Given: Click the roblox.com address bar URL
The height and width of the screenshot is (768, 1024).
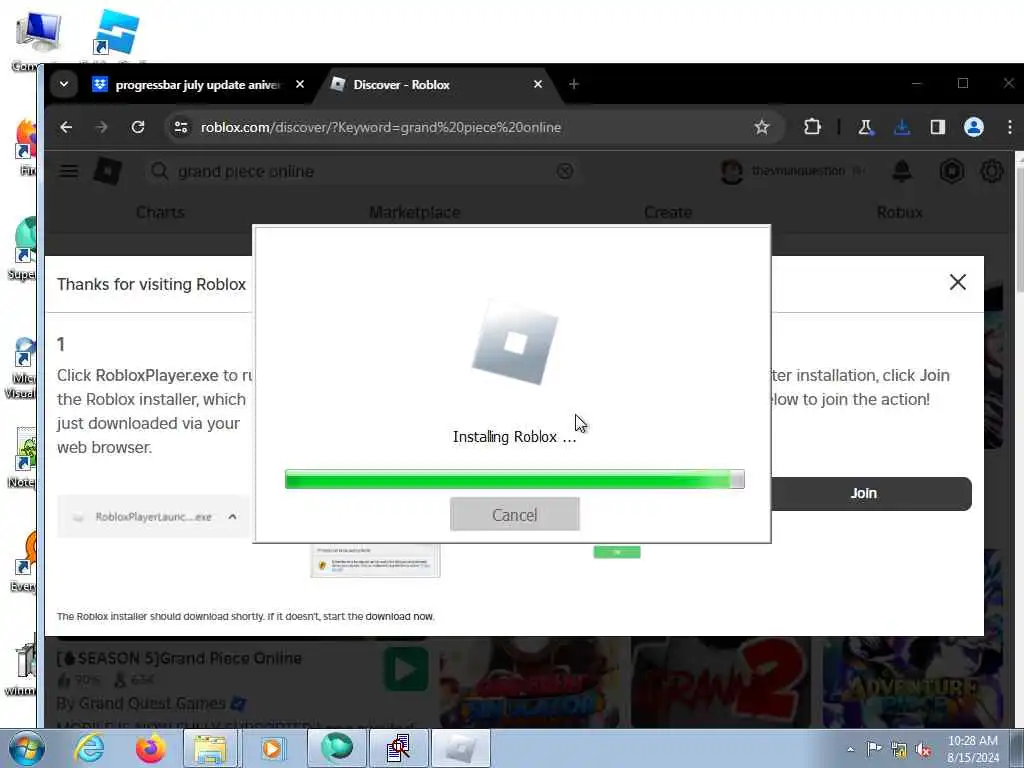Looking at the screenshot, I should (x=381, y=127).
